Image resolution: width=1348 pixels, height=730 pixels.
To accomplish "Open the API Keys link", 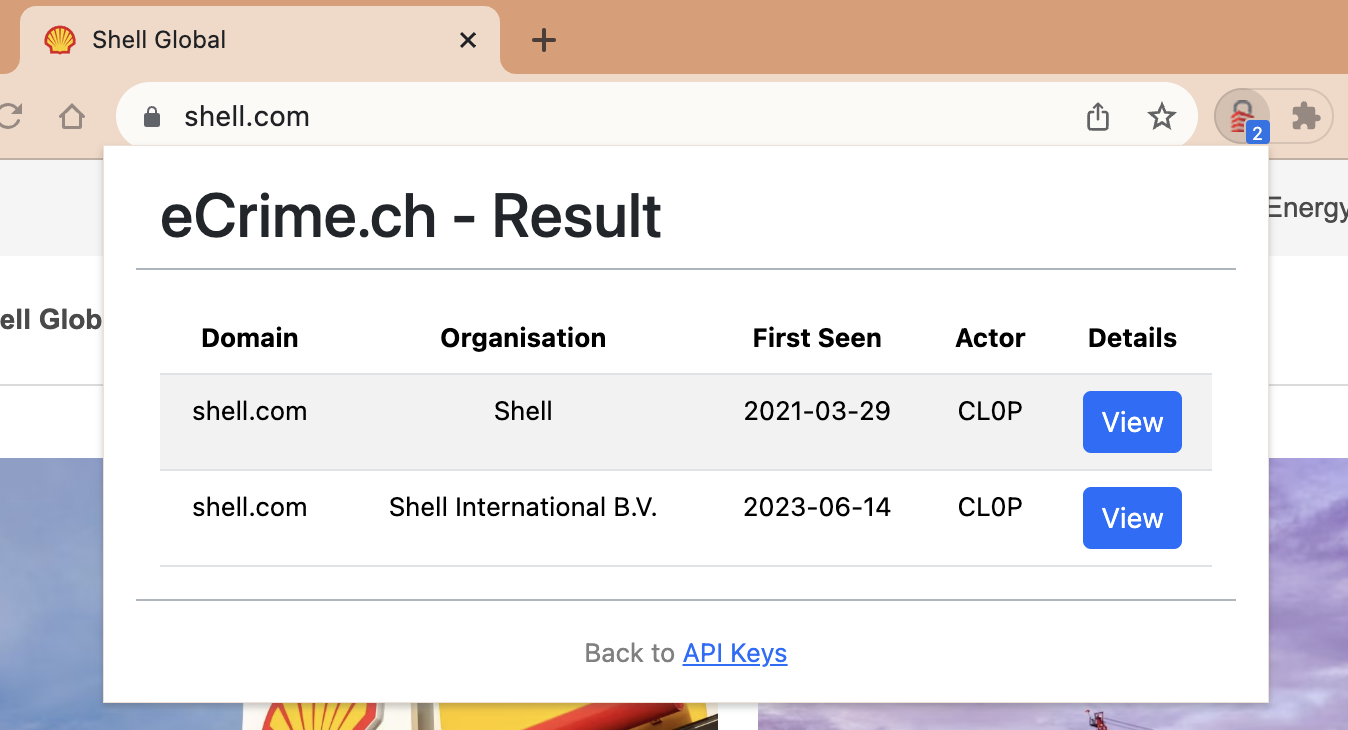I will coord(735,653).
